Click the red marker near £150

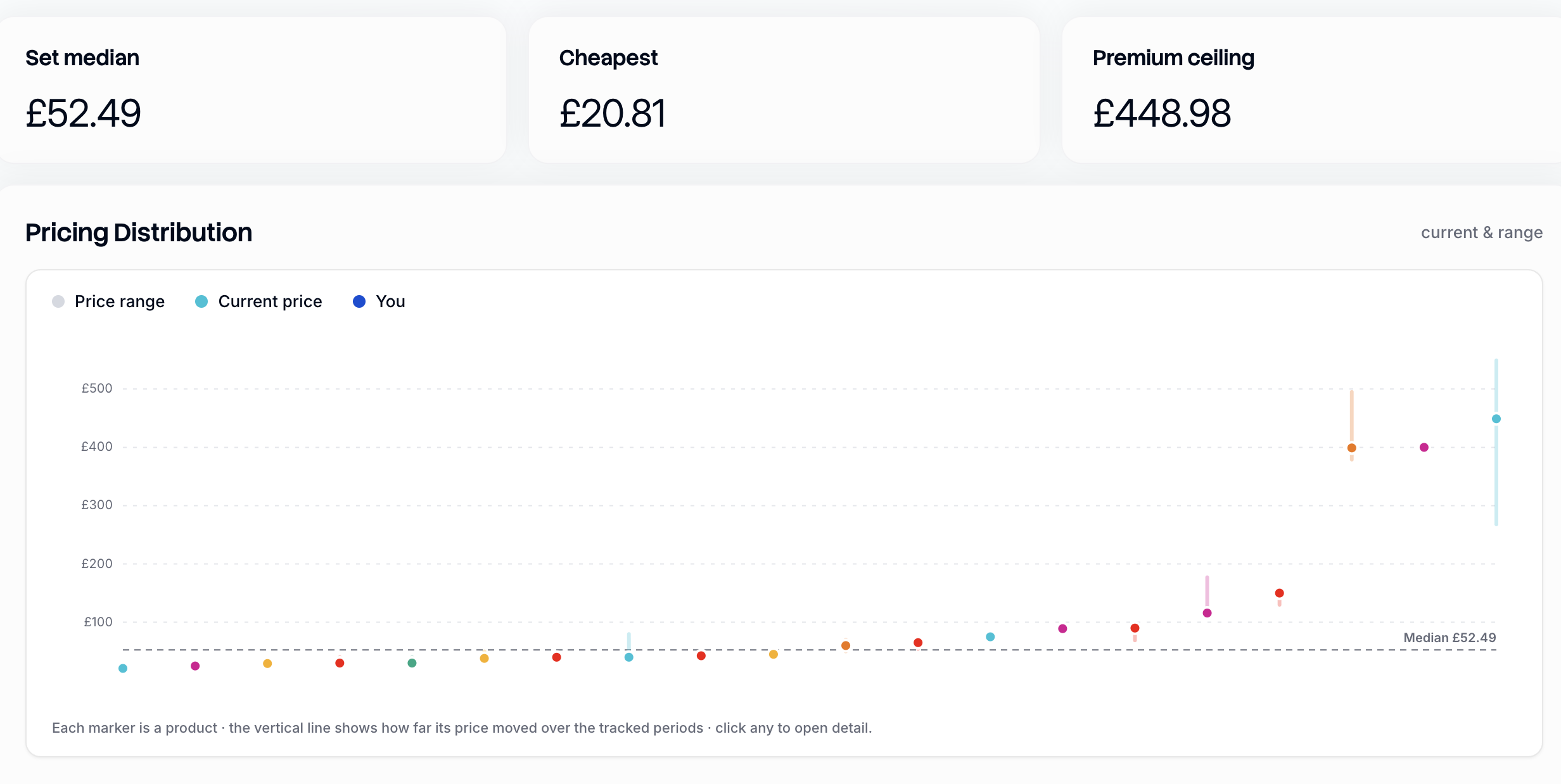coord(1279,593)
